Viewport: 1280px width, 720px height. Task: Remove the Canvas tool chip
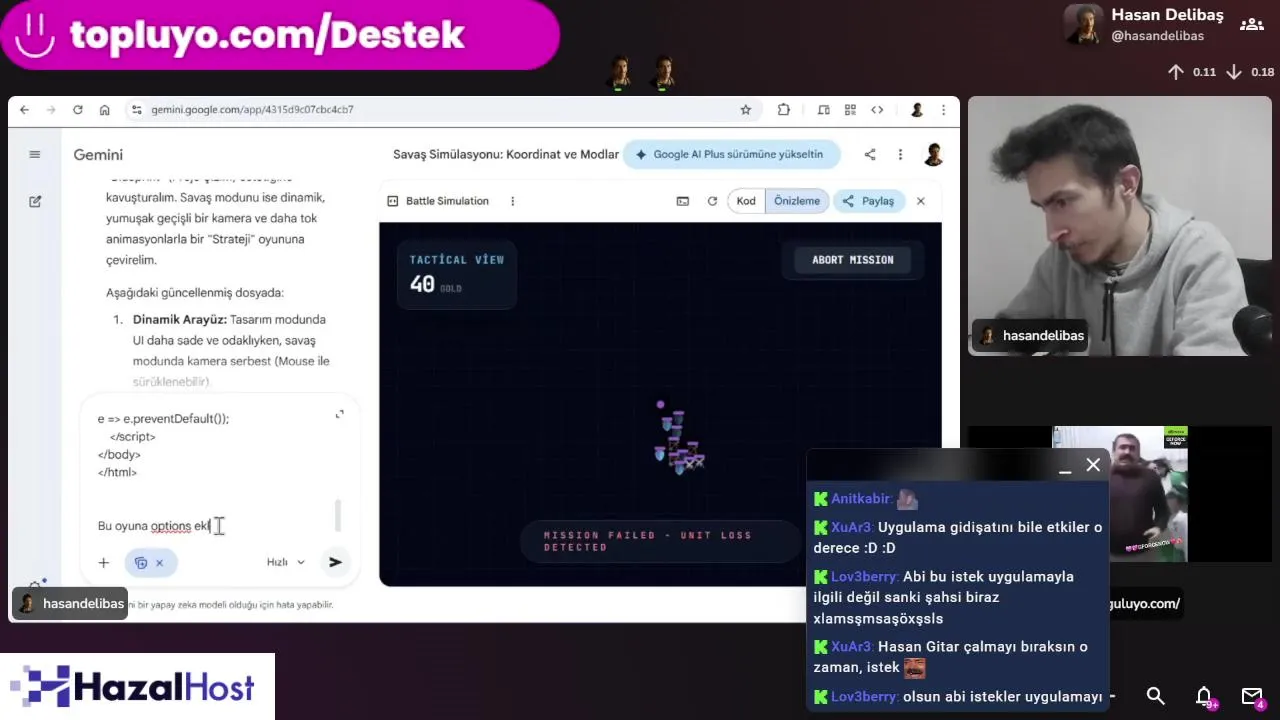tap(159, 563)
